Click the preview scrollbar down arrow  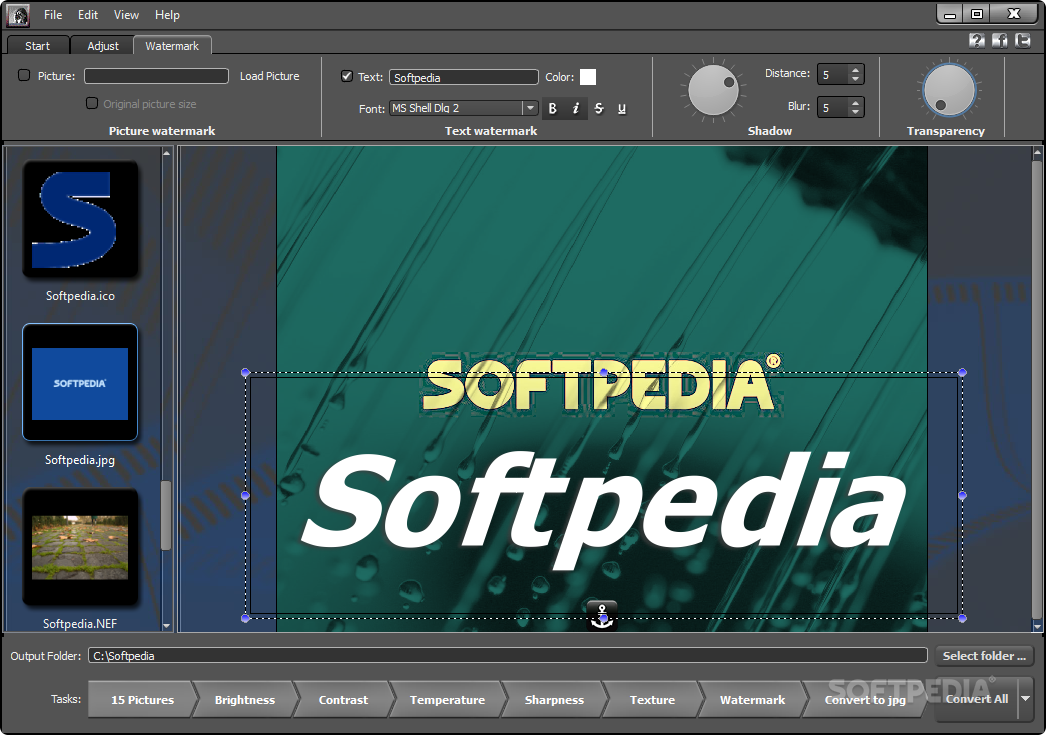pyautogui.click(x=1037, y=626)
